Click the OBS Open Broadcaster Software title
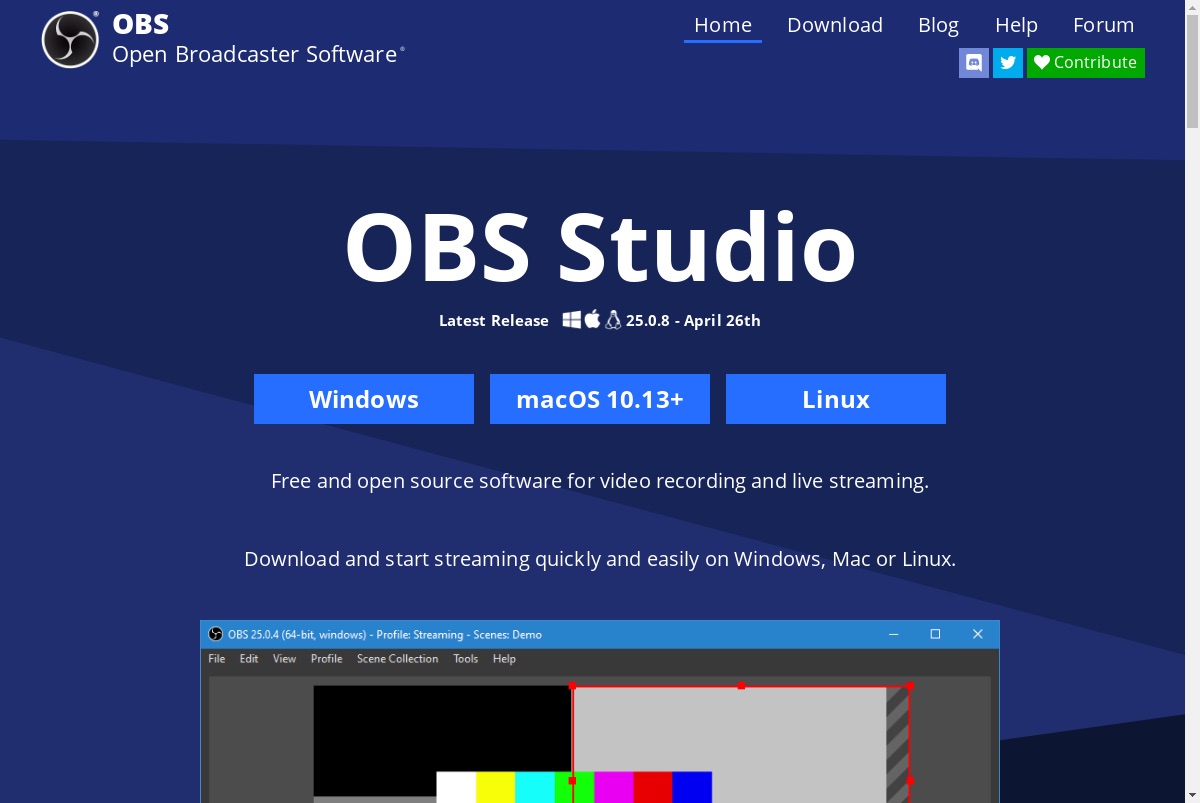Screen dimensions: 1200x803 point(258,40)
